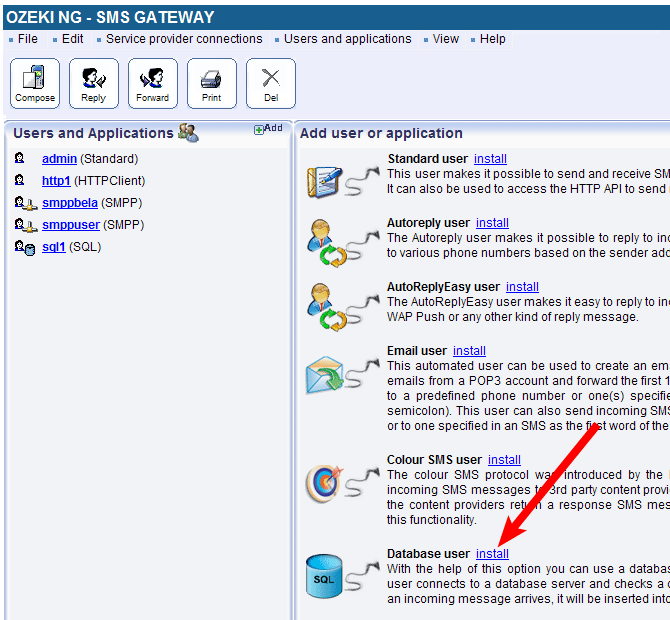Screen dimensions: 670x620
Task: Open Service provider connections menu
Action: (184, 39)
